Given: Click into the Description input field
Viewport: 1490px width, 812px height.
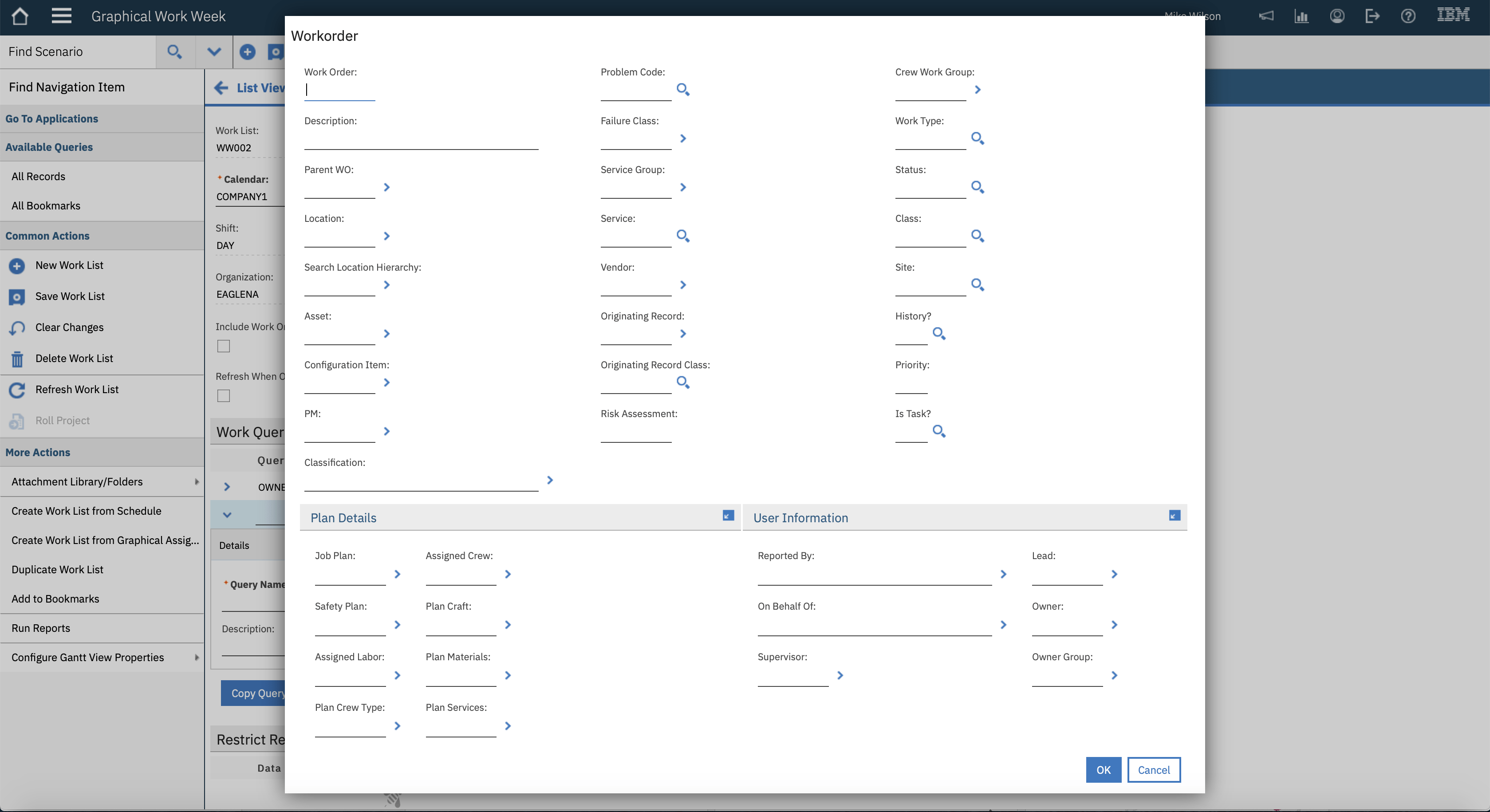Looking at the screenshot, I should click(x=421, y=141).
